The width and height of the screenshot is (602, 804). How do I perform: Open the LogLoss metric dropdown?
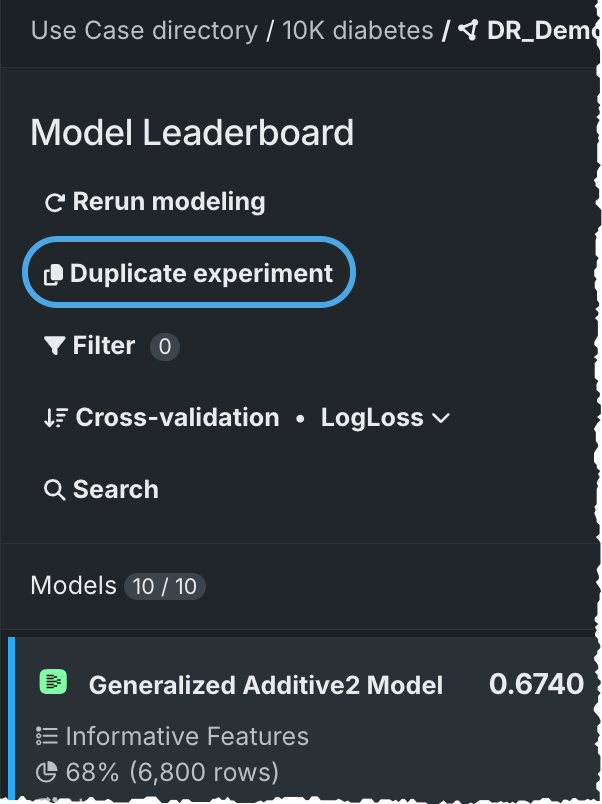pos(385,418)
